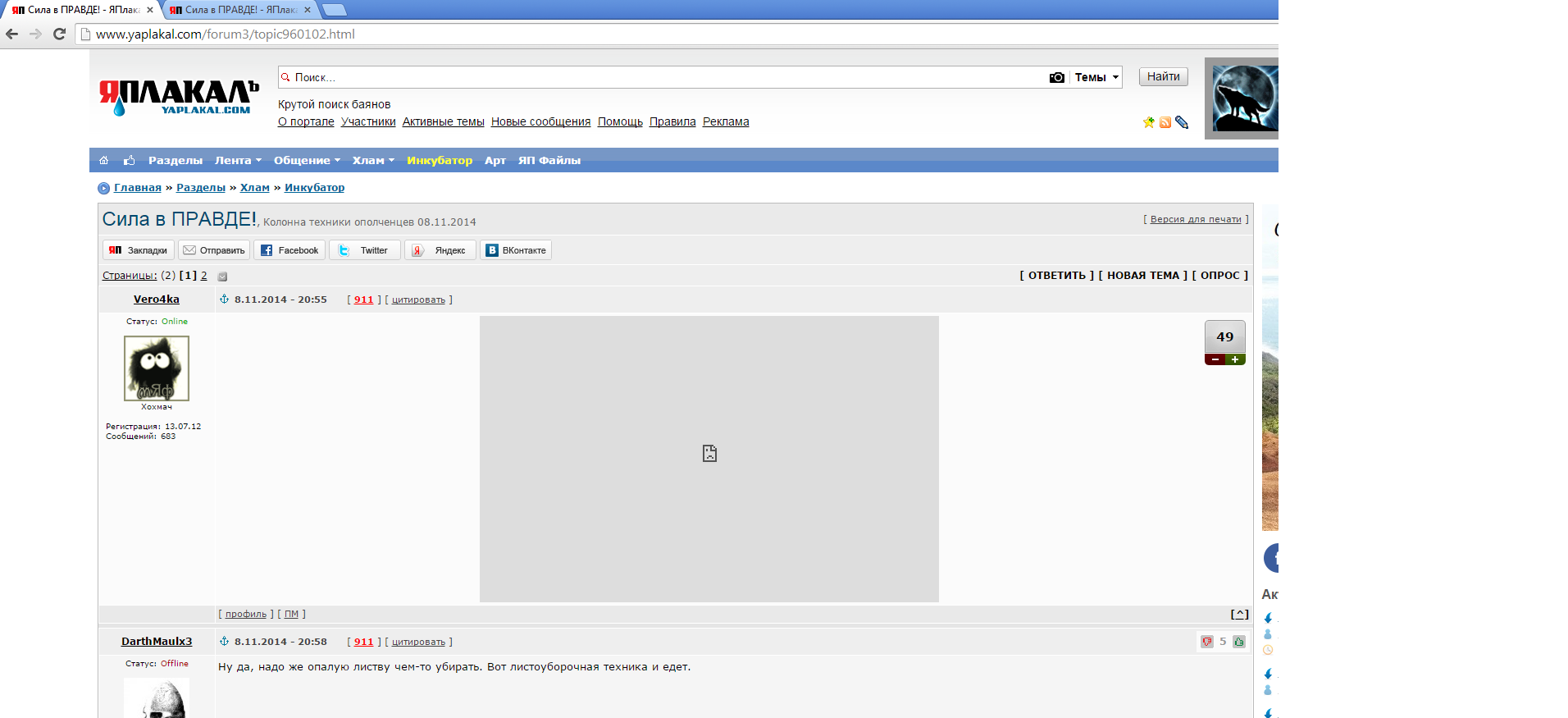Reload the page with refresh icon
Image resolution: width=1568 pixels, height=718 pixels.
click(59, 34)
